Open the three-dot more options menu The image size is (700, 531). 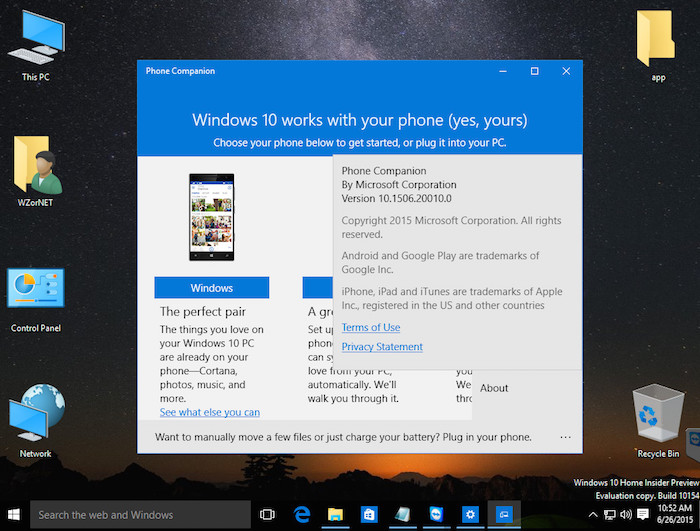pos(566,437)
